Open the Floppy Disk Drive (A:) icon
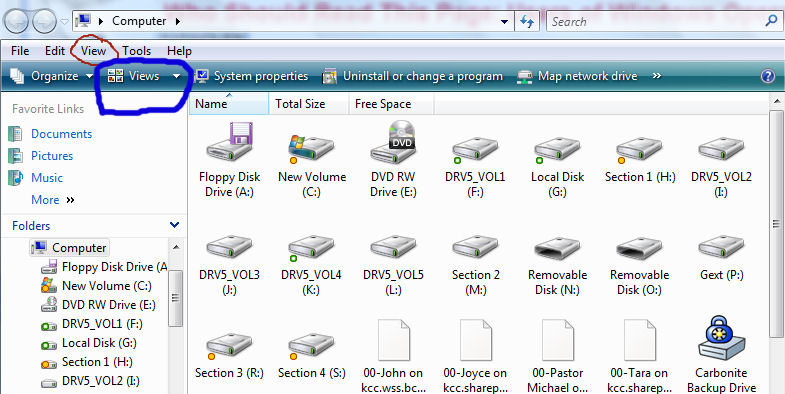Viewport: 785px width, 394px height. 229,142
